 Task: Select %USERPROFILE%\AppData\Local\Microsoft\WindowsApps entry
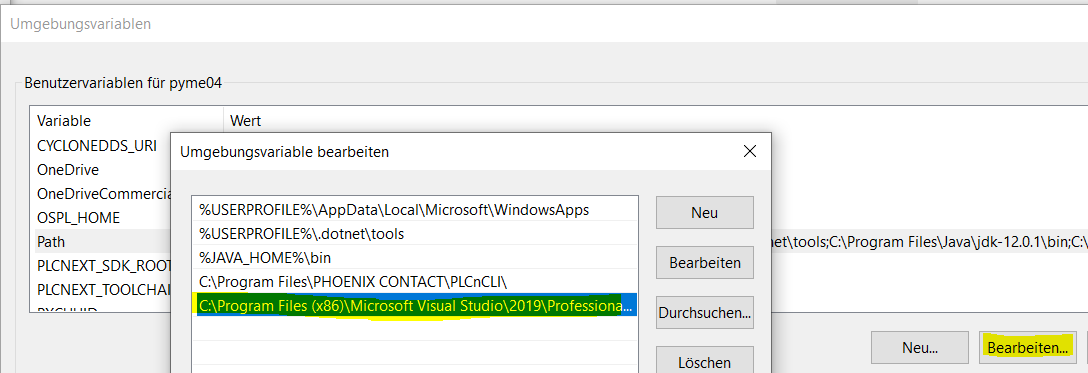(x=414, y=209)
